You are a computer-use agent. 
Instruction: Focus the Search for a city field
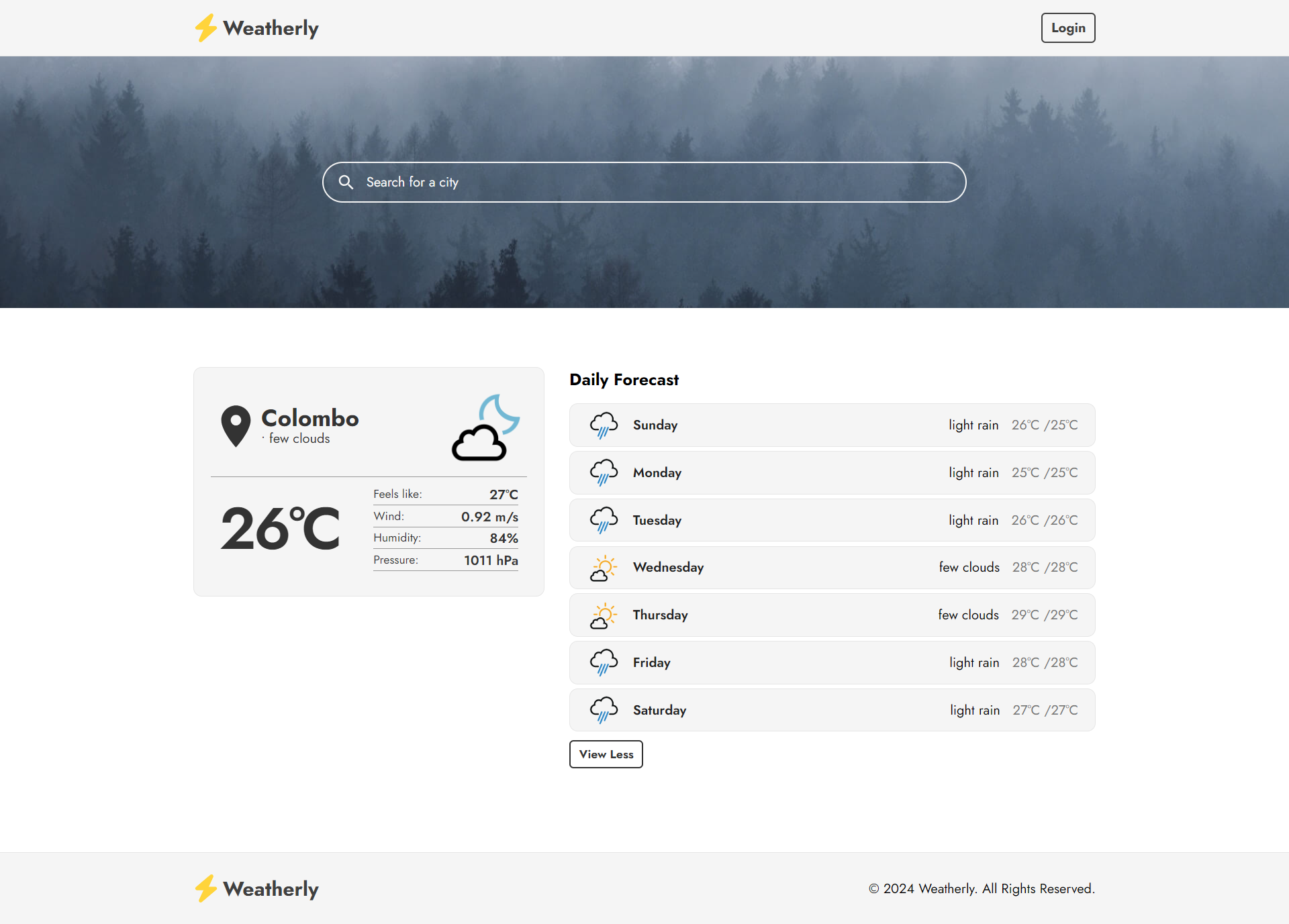click(644, 182)
